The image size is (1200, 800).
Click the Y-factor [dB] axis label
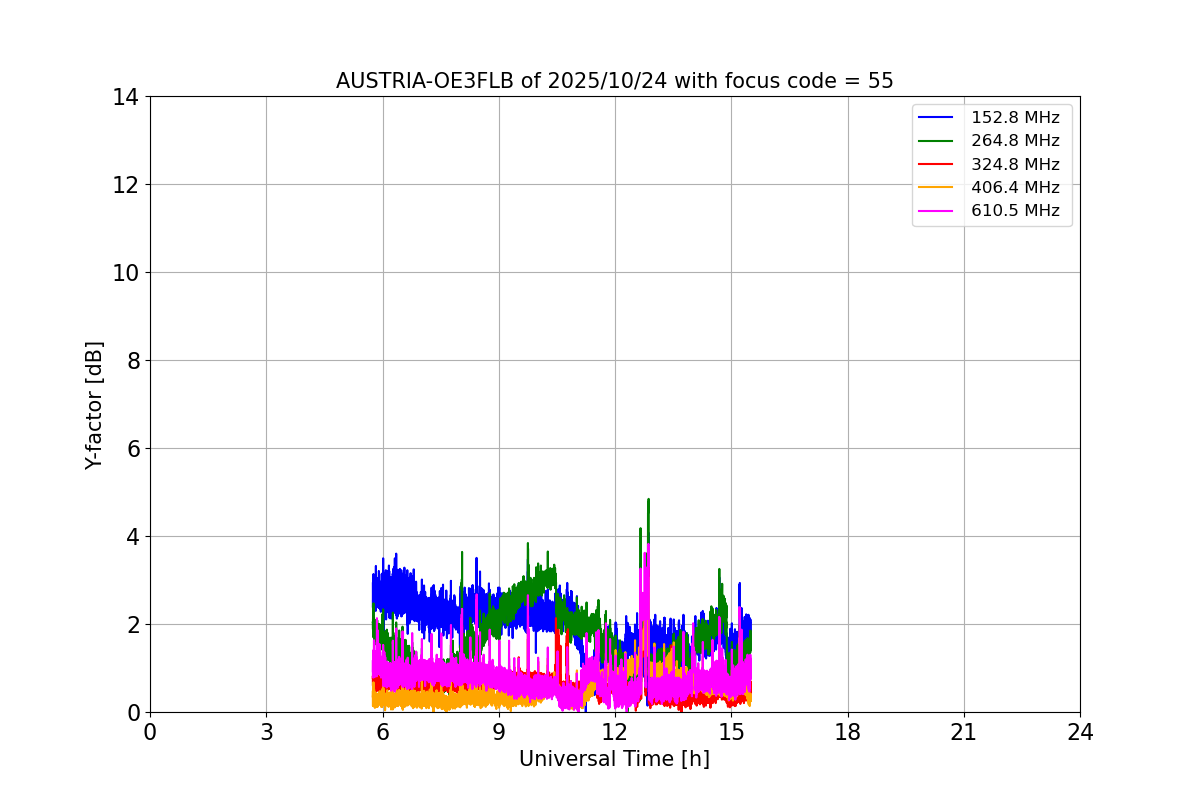94,405
